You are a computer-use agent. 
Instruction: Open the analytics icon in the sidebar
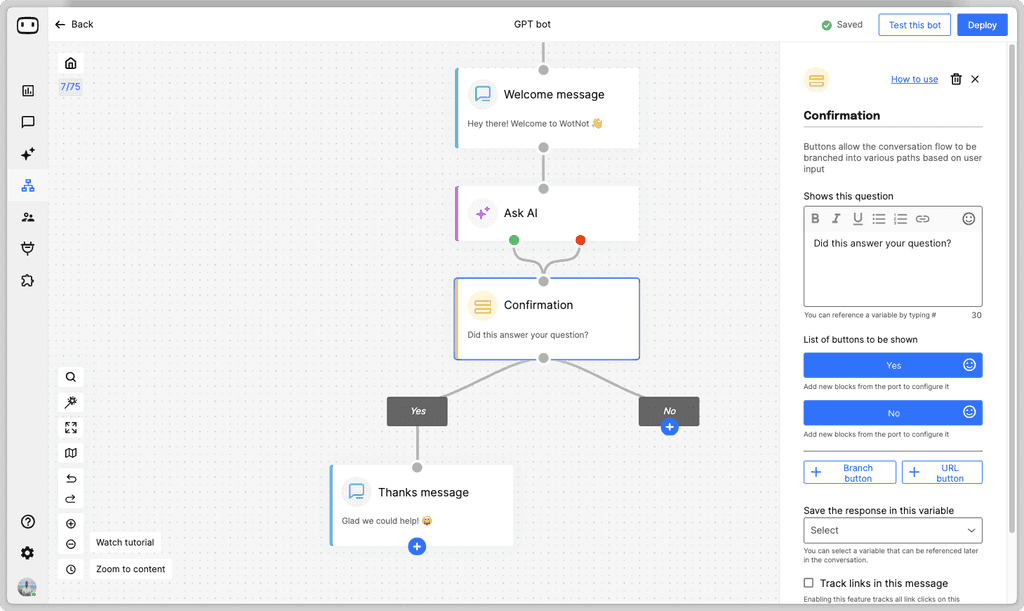coord(27,91)
